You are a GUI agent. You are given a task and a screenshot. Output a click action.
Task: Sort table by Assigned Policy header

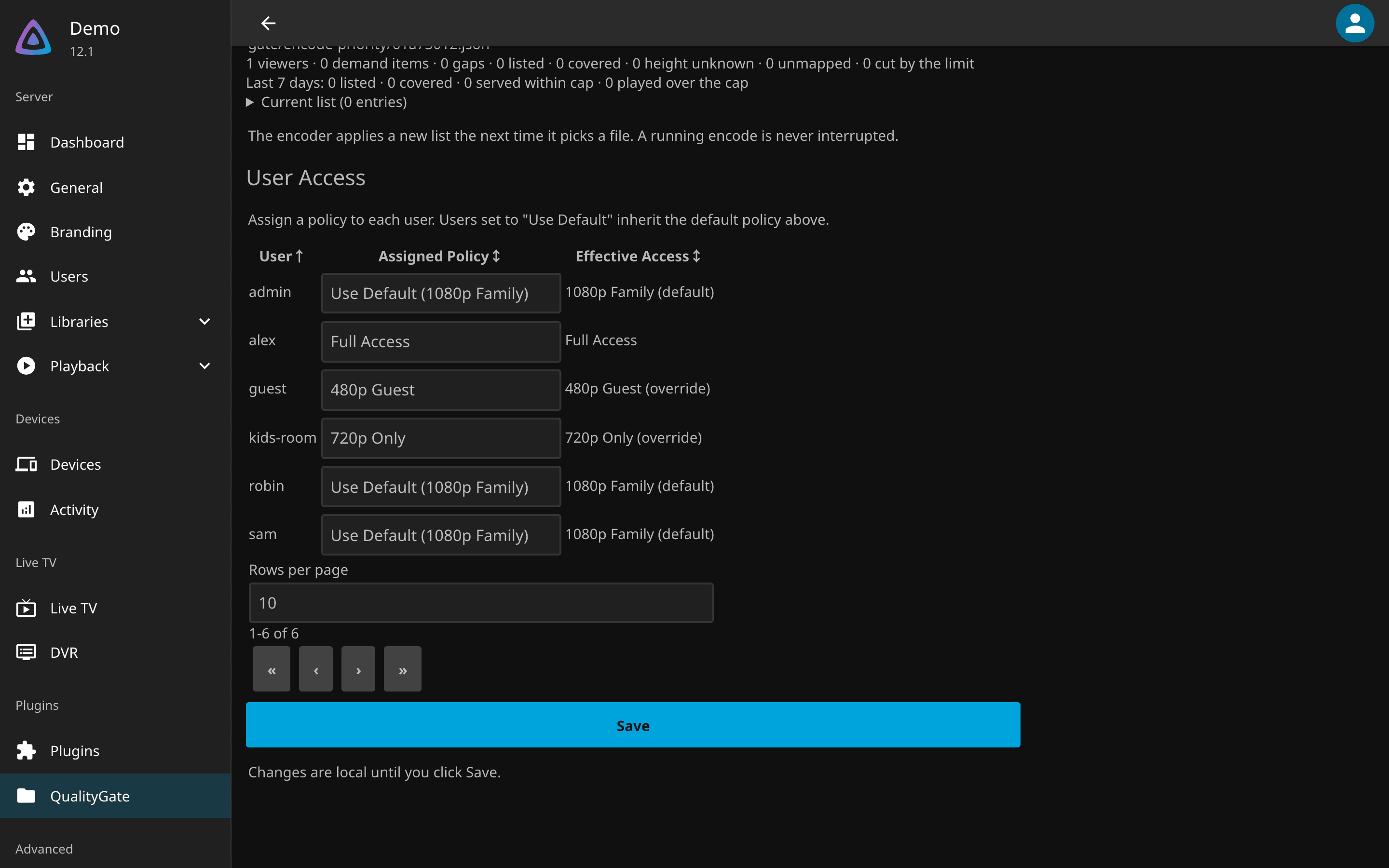coord(439,256)
